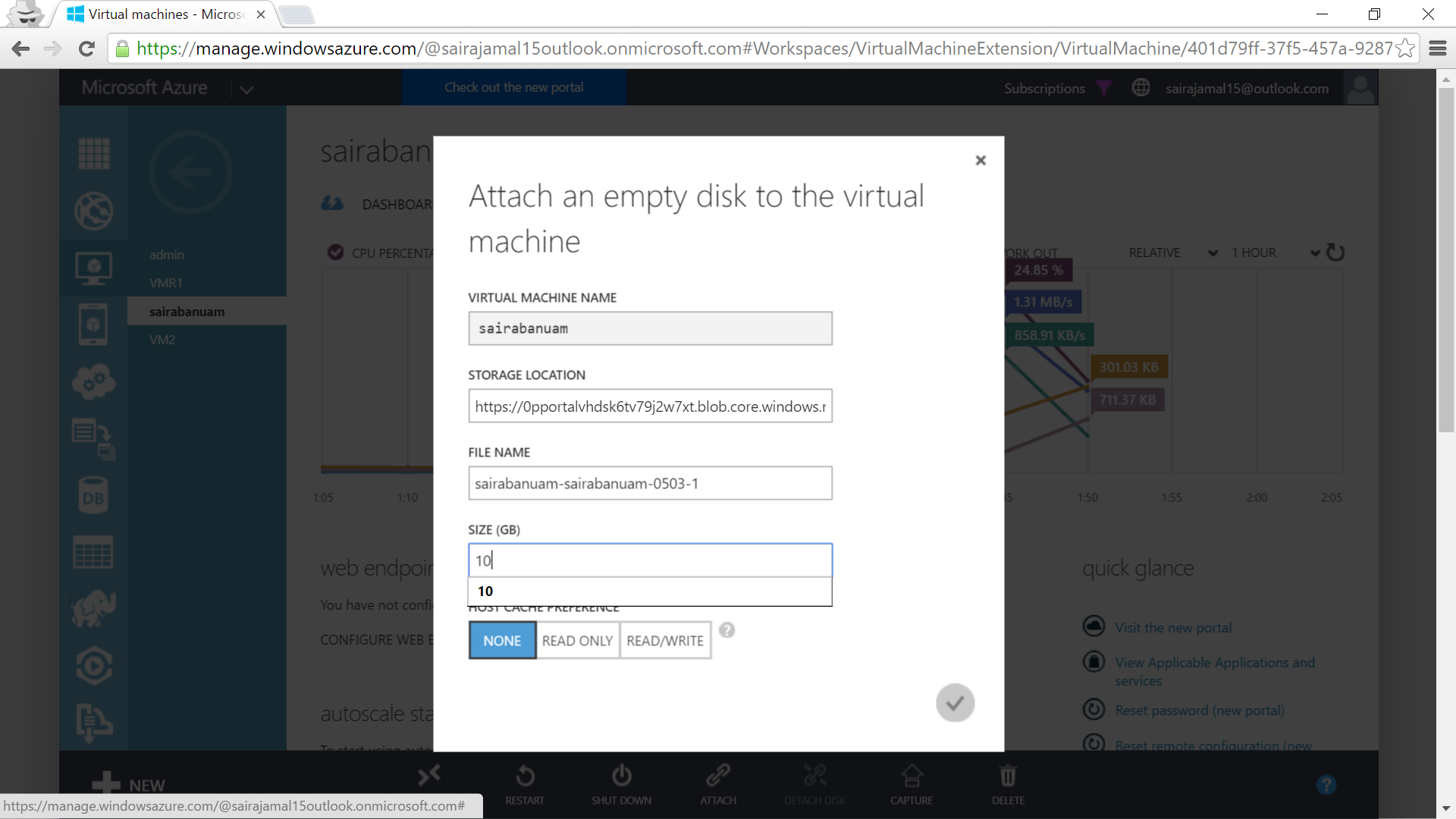The image size is (1456, 819).
Task: Refresh the metrics chart
Action: 1335,253
